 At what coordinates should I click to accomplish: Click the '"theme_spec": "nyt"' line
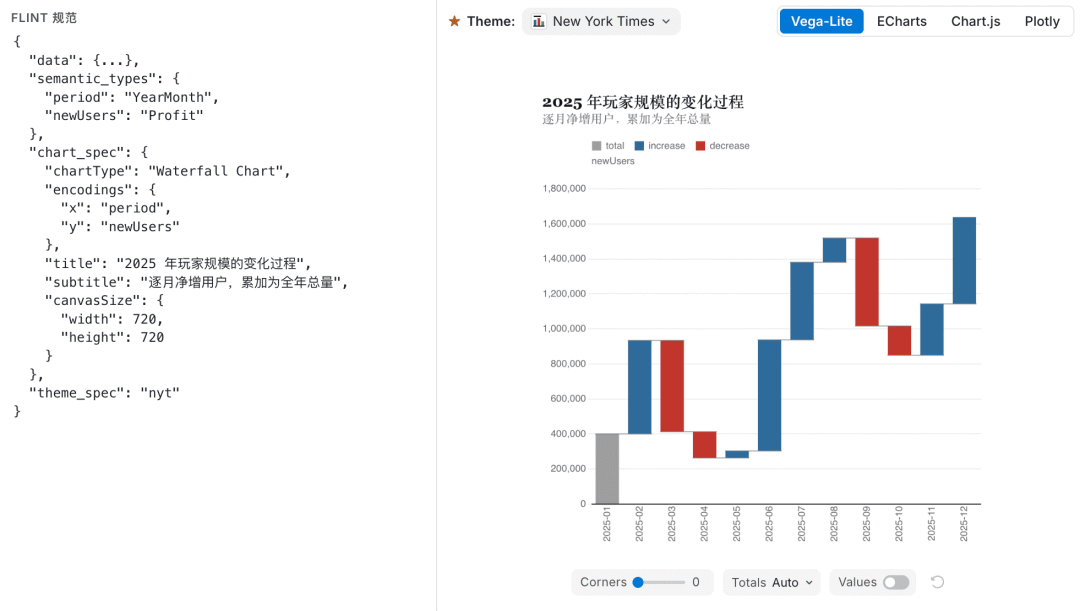[104, 393]
